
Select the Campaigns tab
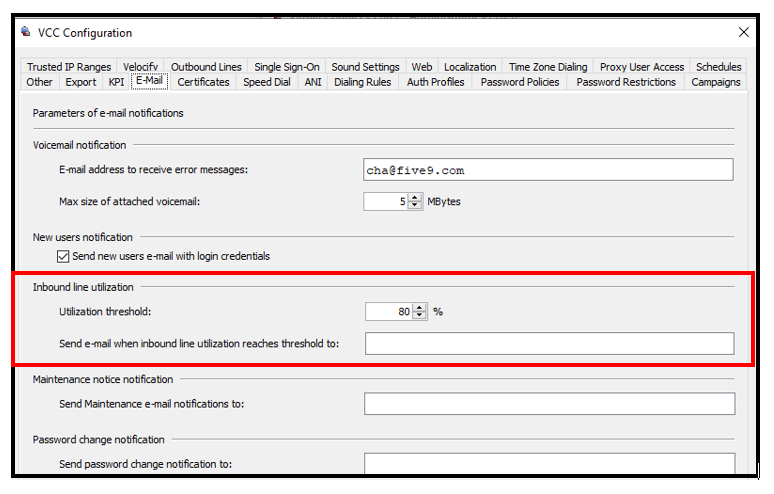[716, 82]
